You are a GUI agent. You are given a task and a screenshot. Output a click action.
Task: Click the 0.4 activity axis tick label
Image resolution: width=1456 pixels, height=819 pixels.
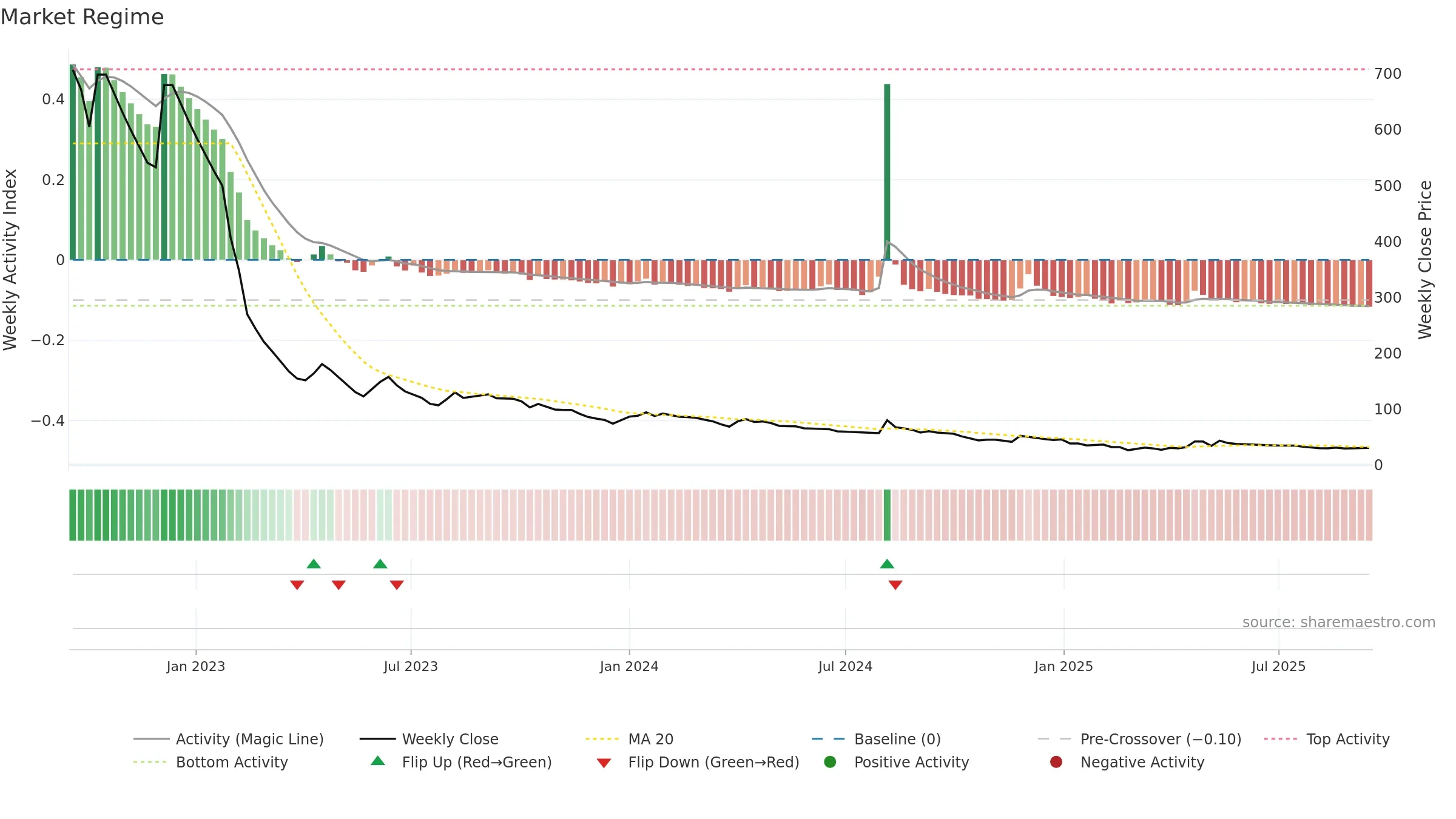click(53, 99)
